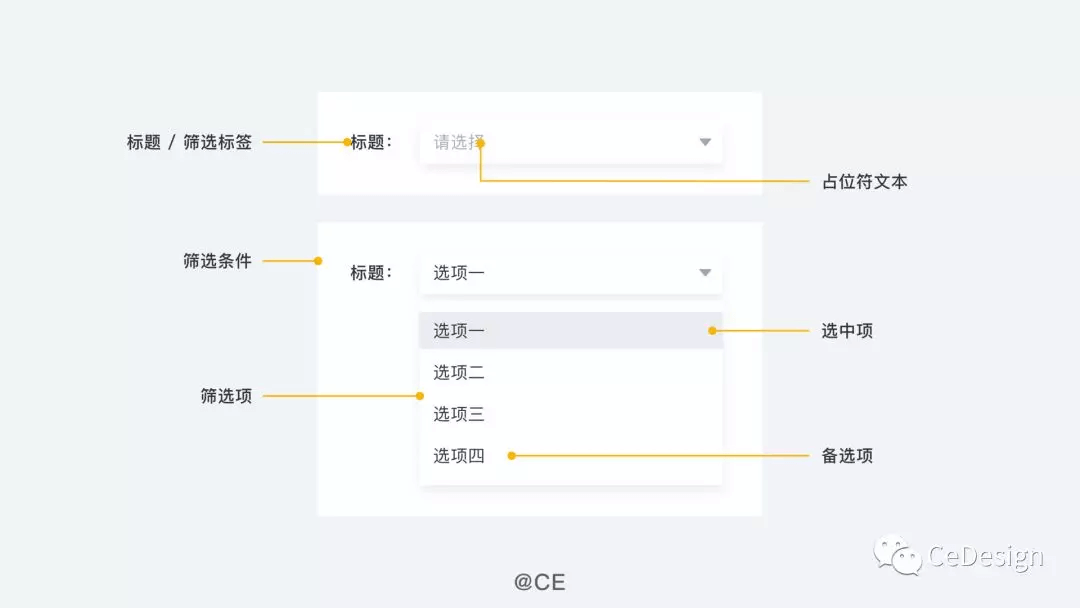1080x608 pixels.
Task: Click the 筛选条件 annotation label
Action: click(218, 261)
